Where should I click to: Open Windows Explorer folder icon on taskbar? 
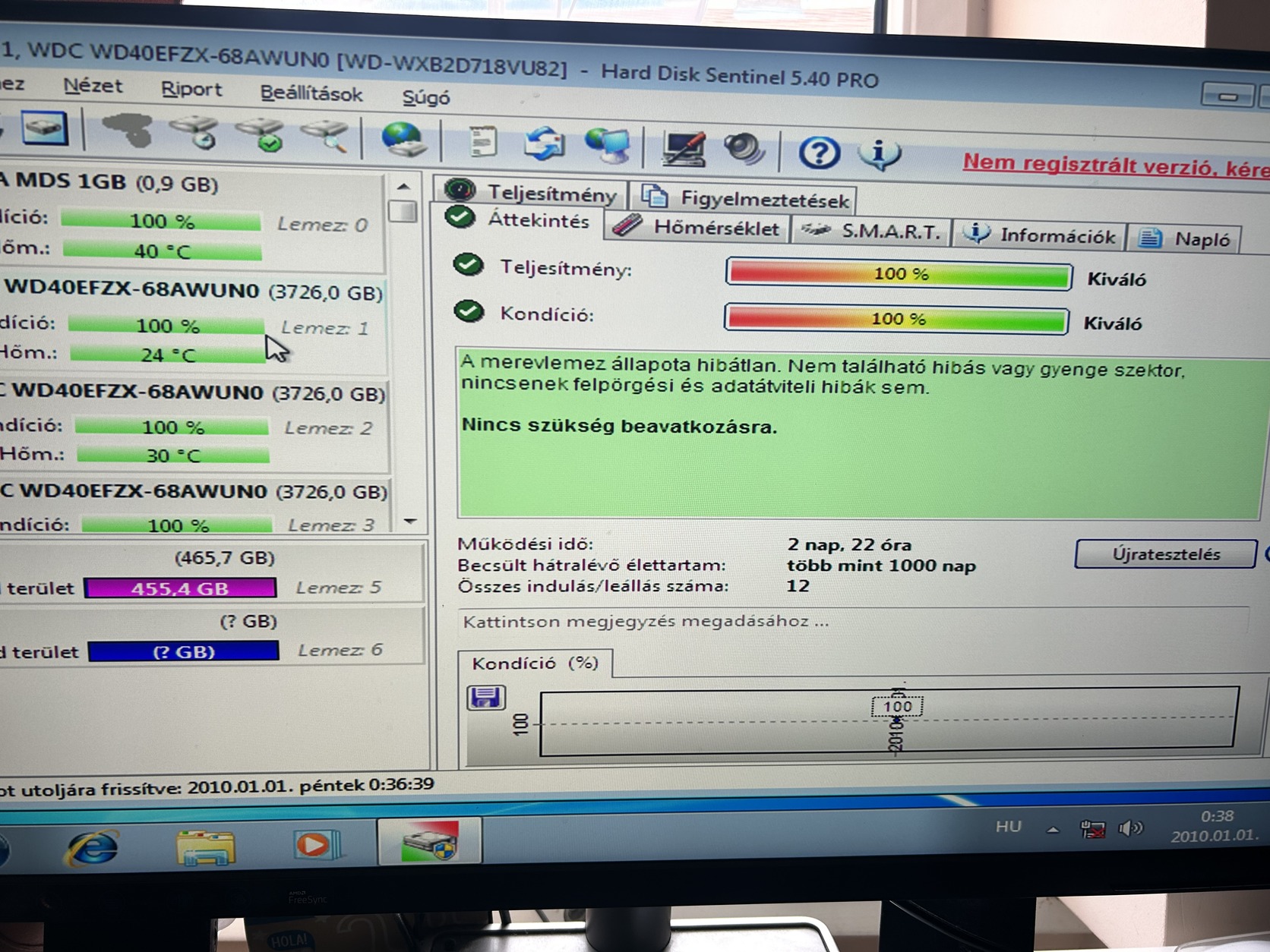(205, 847)
